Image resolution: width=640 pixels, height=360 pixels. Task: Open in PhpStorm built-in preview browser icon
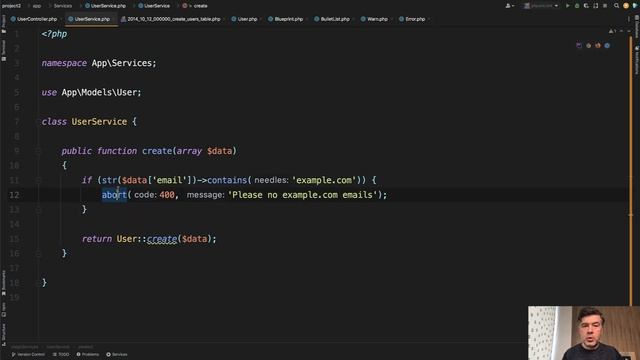579,45
